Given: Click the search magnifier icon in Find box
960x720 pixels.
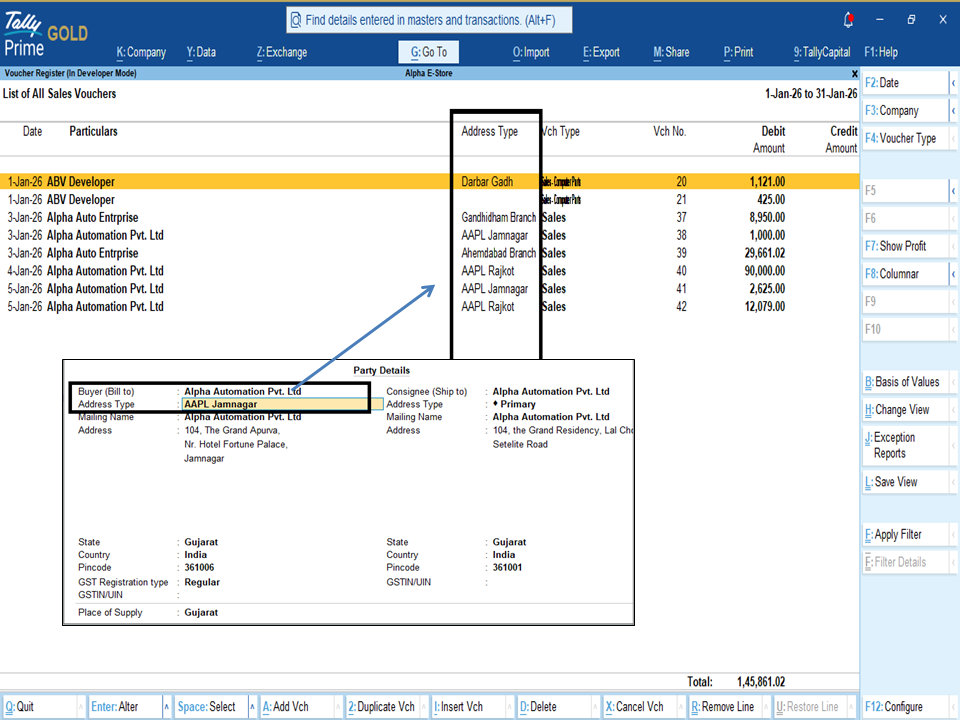Looking at the screenshot, I should 296,20.
